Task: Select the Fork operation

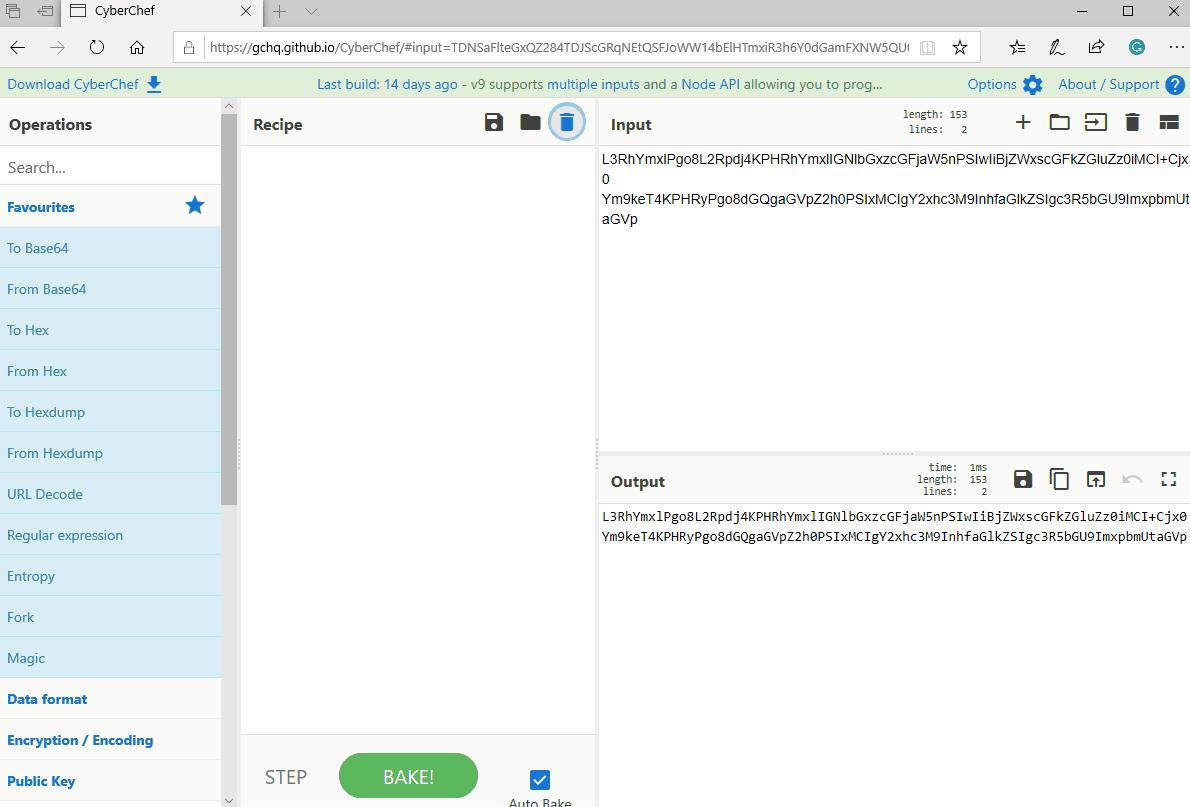Action: [110, 617]
